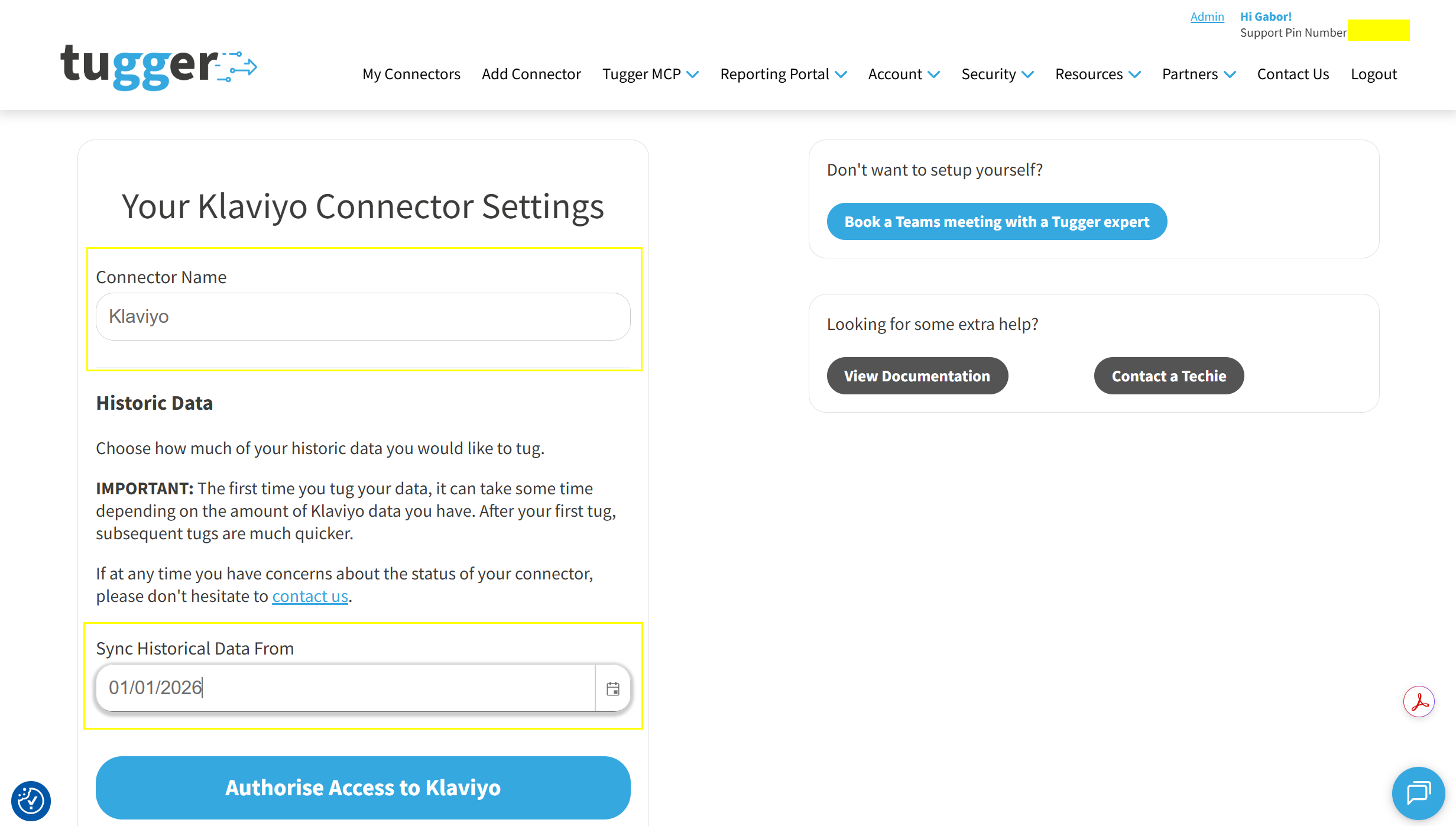Click 'Choose how much of your historic data' text
Viewport: 1456px width, 826px height.
coord(320,448)
